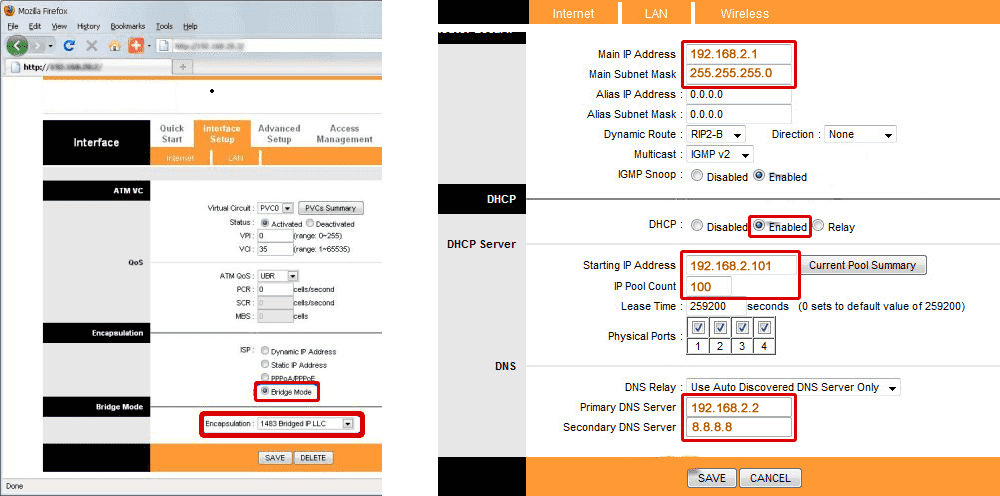
Task: Switch to the Access Management tab
Action: [344, 134]
